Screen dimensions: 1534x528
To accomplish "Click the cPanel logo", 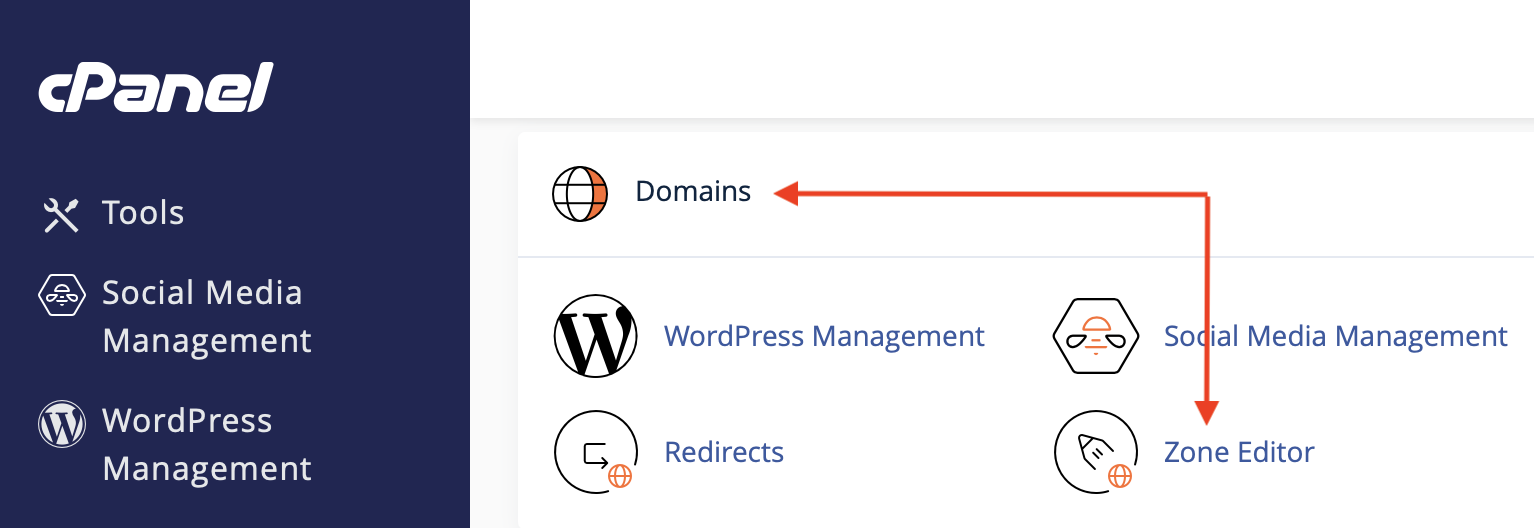I will point(155,87).
